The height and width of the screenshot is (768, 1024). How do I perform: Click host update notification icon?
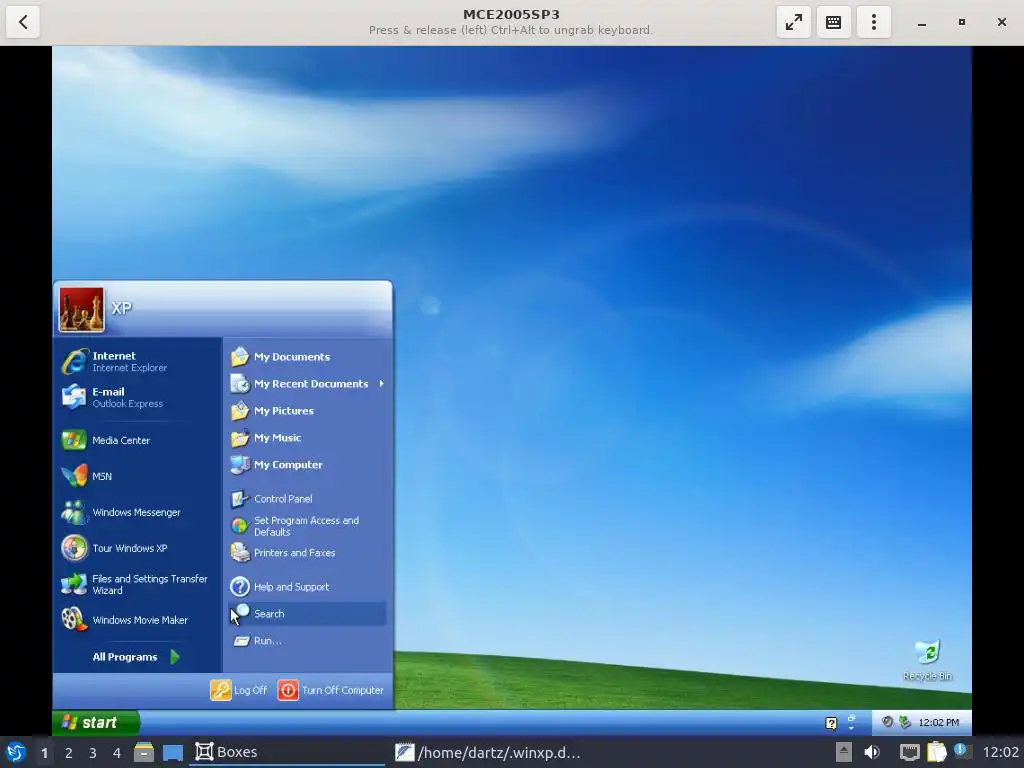pyautogui.click(x=961, y=750)
